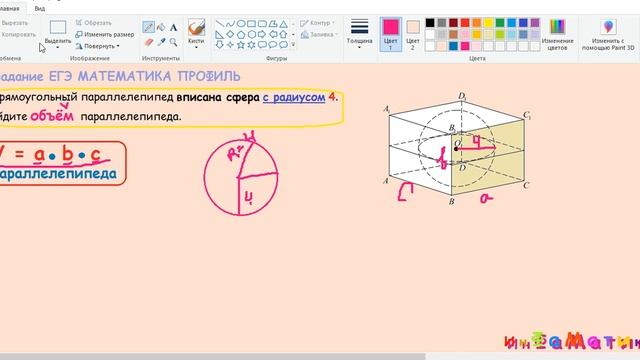The width and height of the screenshot is (640, 360).
Task: Choose the Up arrow shape
Action: [283, 34]
